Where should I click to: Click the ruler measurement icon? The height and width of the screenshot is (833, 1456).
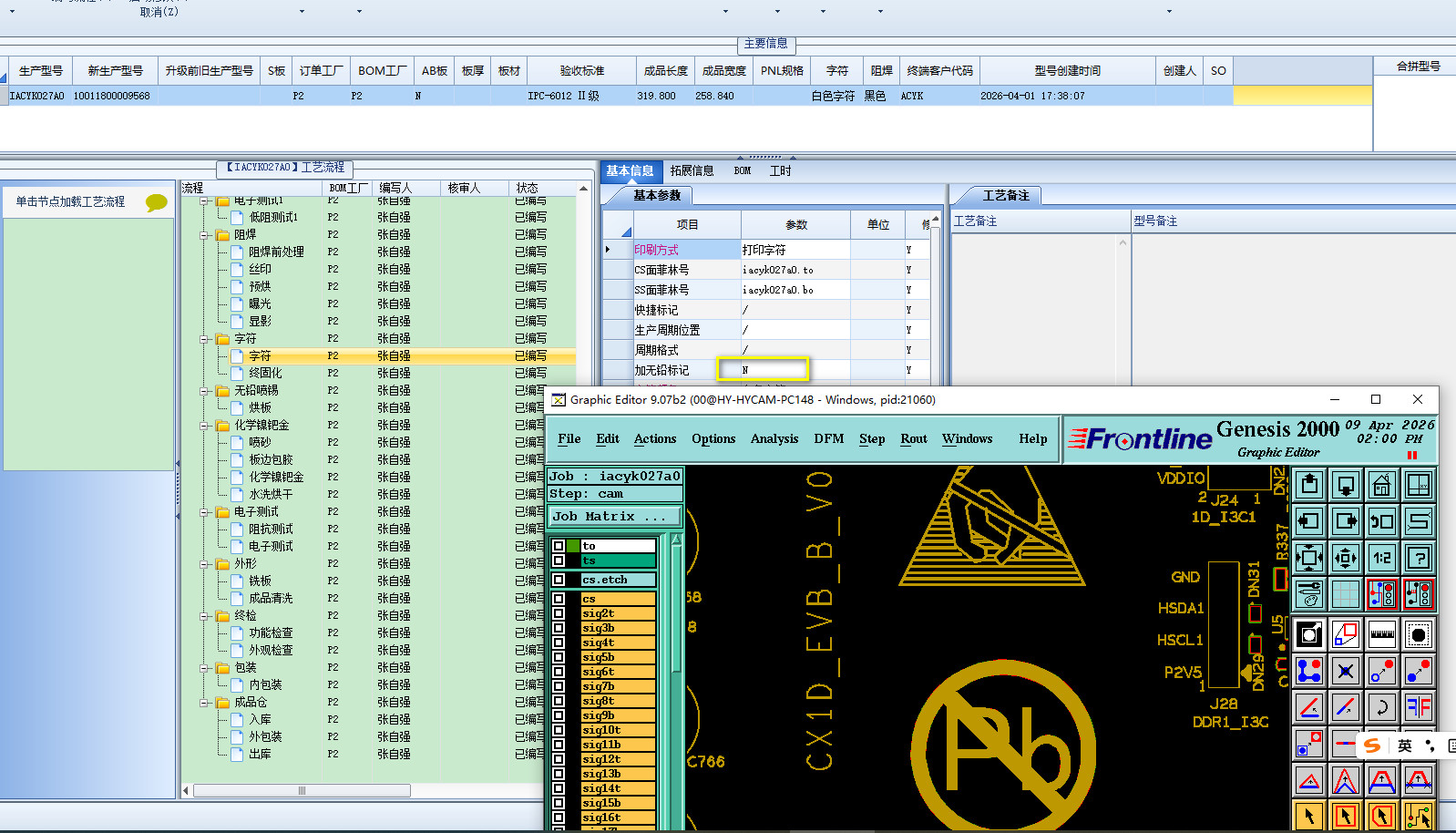pyautogui.click(x=1382, y=634)
